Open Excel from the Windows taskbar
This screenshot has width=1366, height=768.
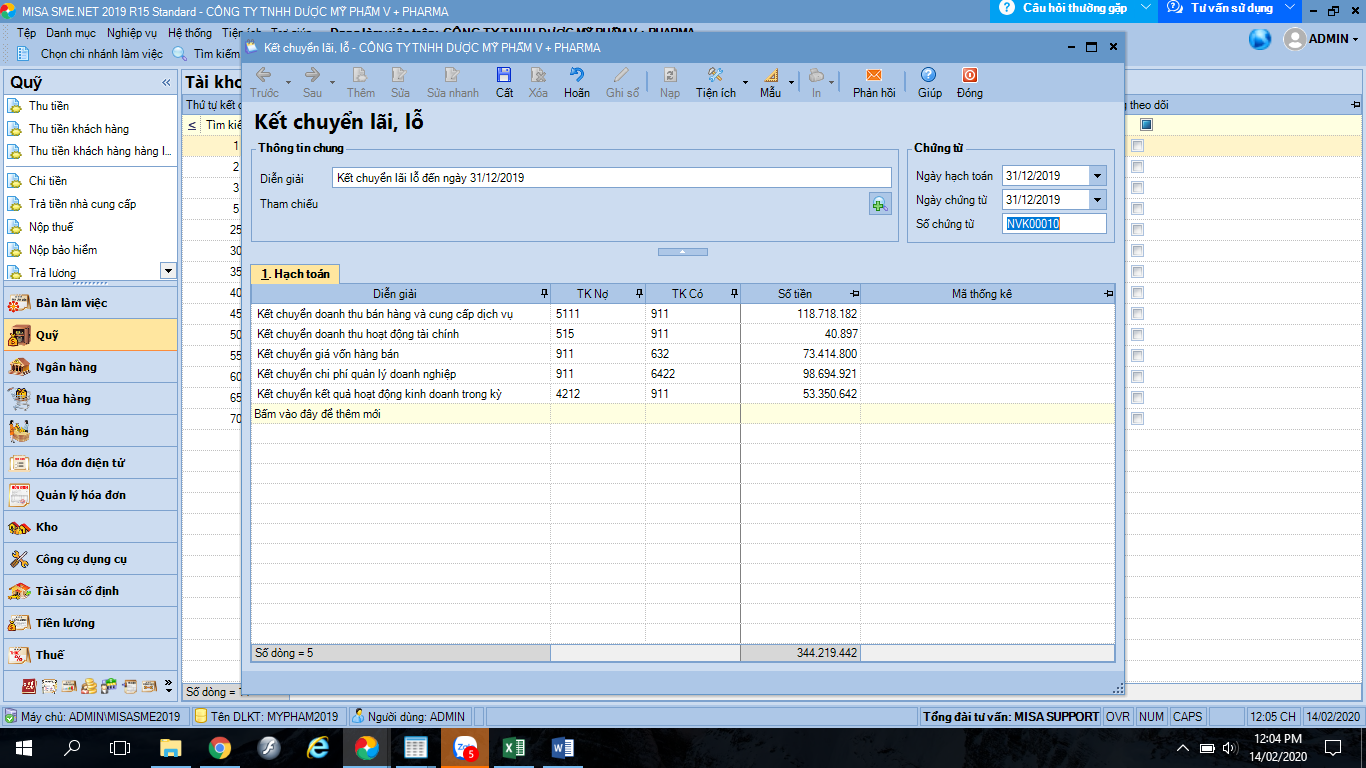[514, 748]
